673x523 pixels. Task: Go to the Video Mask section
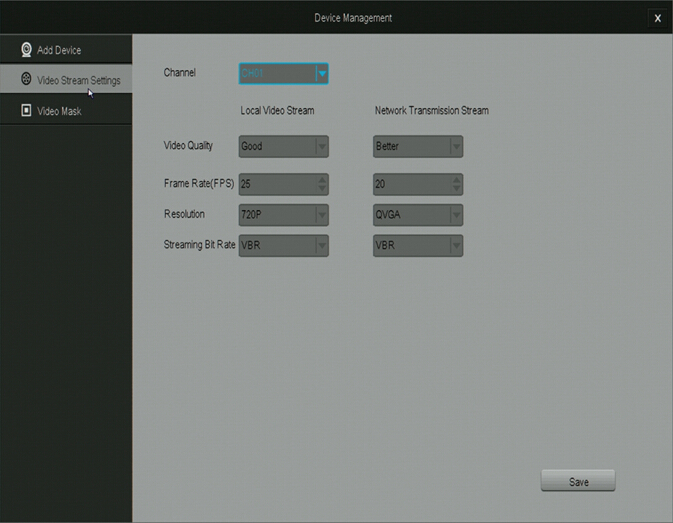(66, 110)
